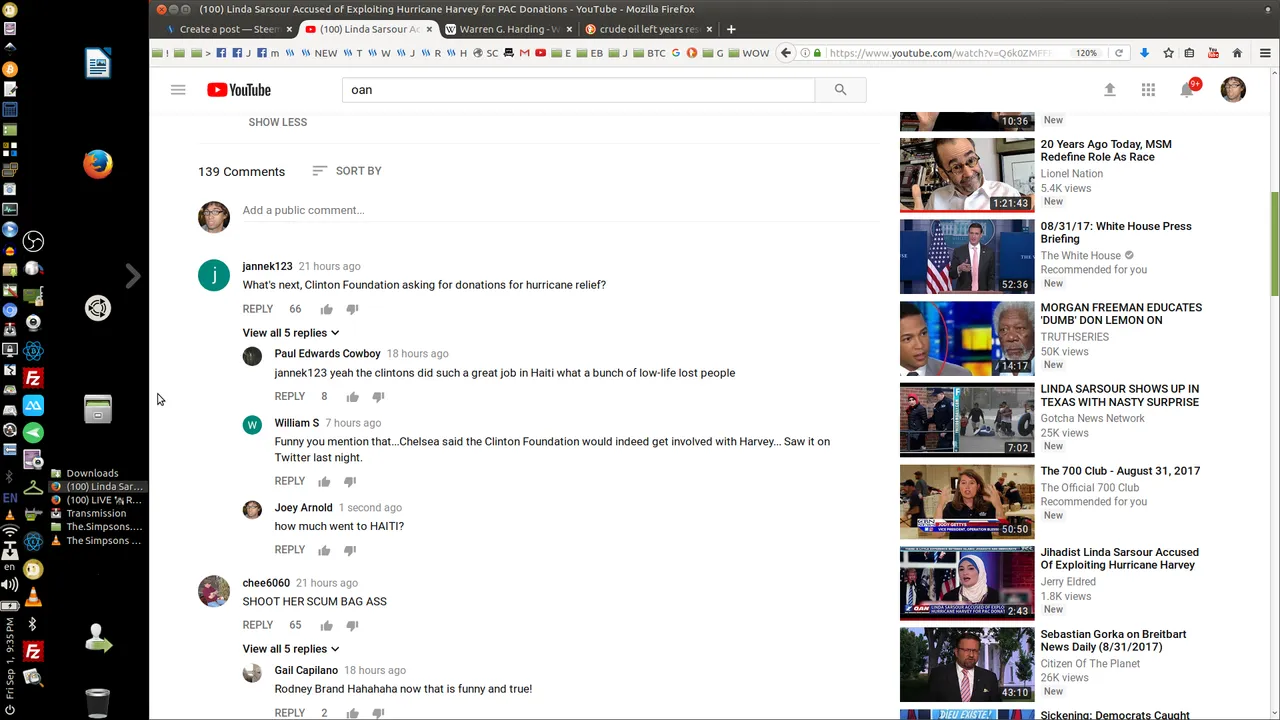Open the trash can on desktop

tap(97, 703)
